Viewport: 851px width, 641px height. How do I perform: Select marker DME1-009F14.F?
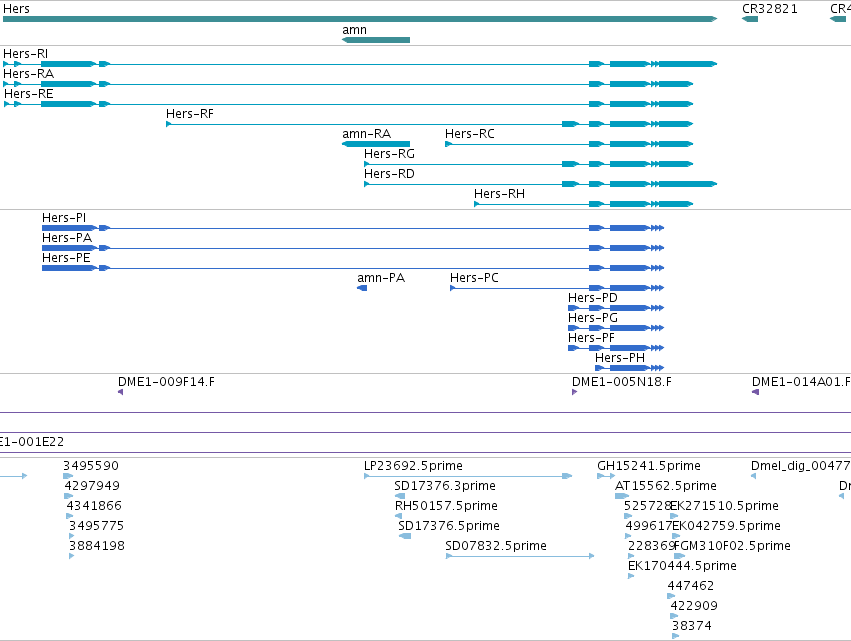pyautogui.click(x=120, y=392)
